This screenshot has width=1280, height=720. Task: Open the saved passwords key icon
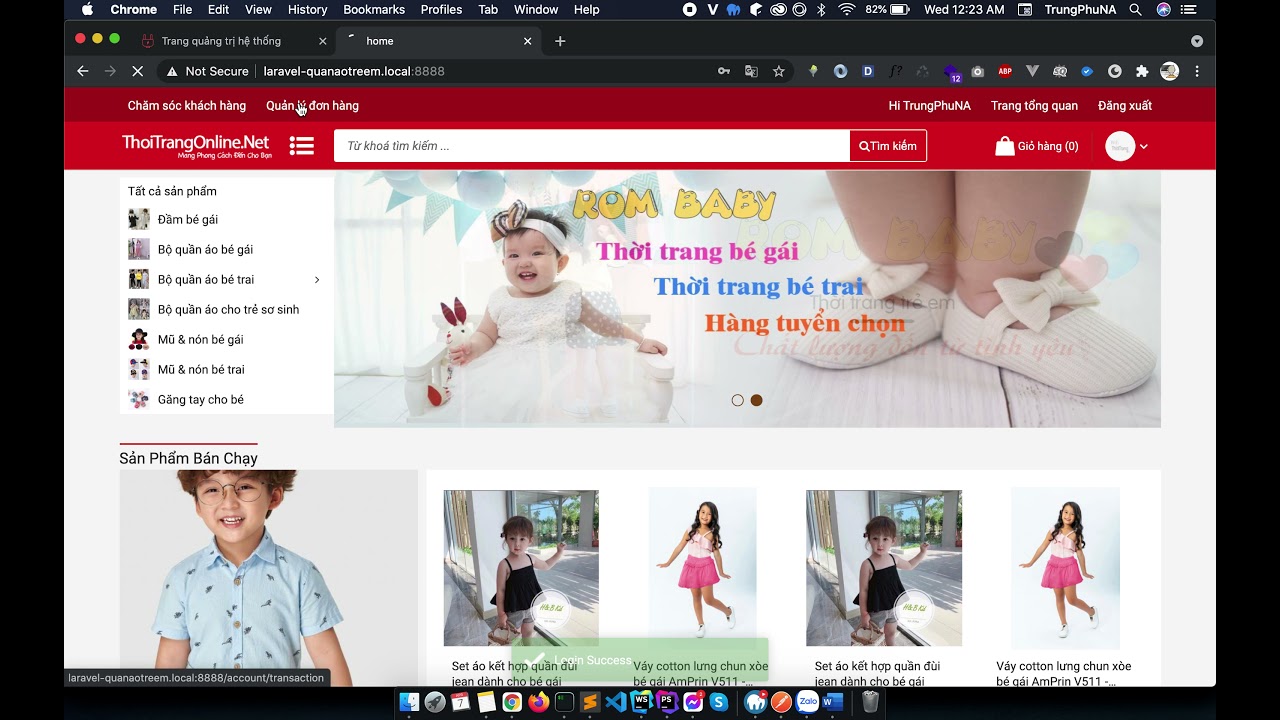tap(724, 71)
